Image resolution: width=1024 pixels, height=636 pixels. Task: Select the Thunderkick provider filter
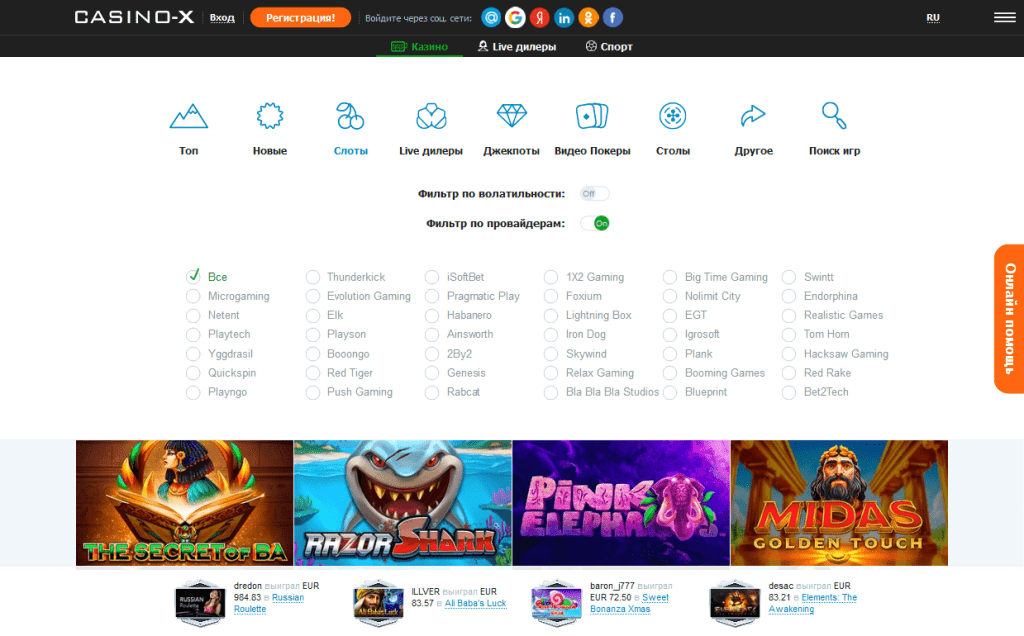tap(345, 278)
